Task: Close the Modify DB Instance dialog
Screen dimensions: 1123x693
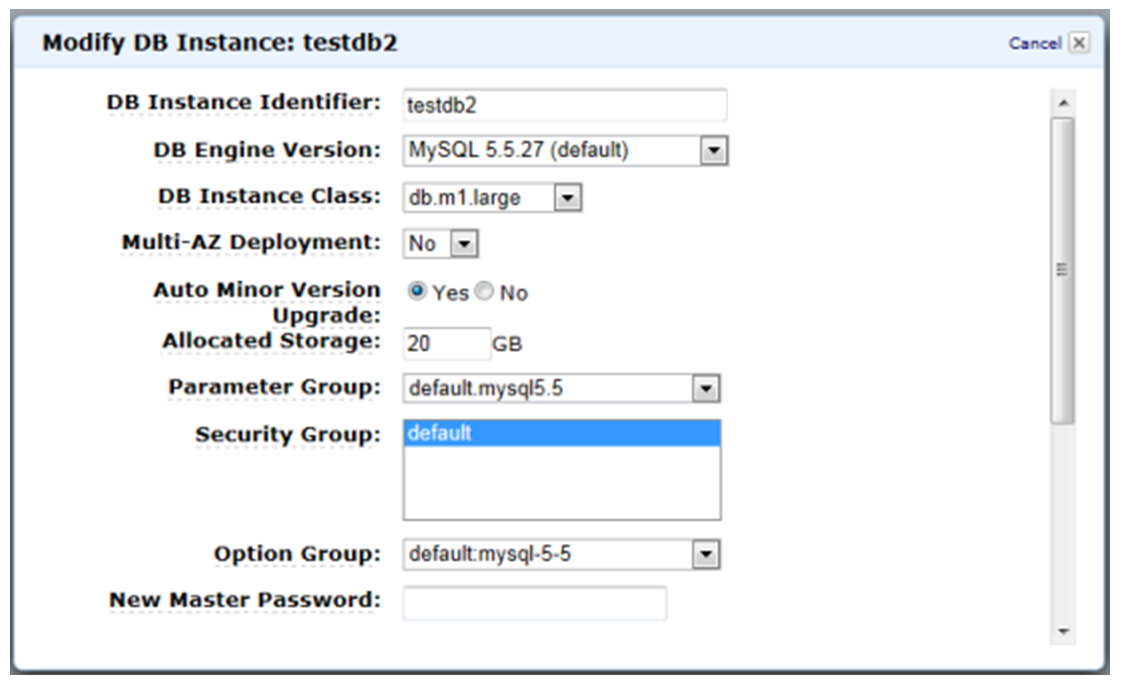Action: click(x=1079, y=43)
